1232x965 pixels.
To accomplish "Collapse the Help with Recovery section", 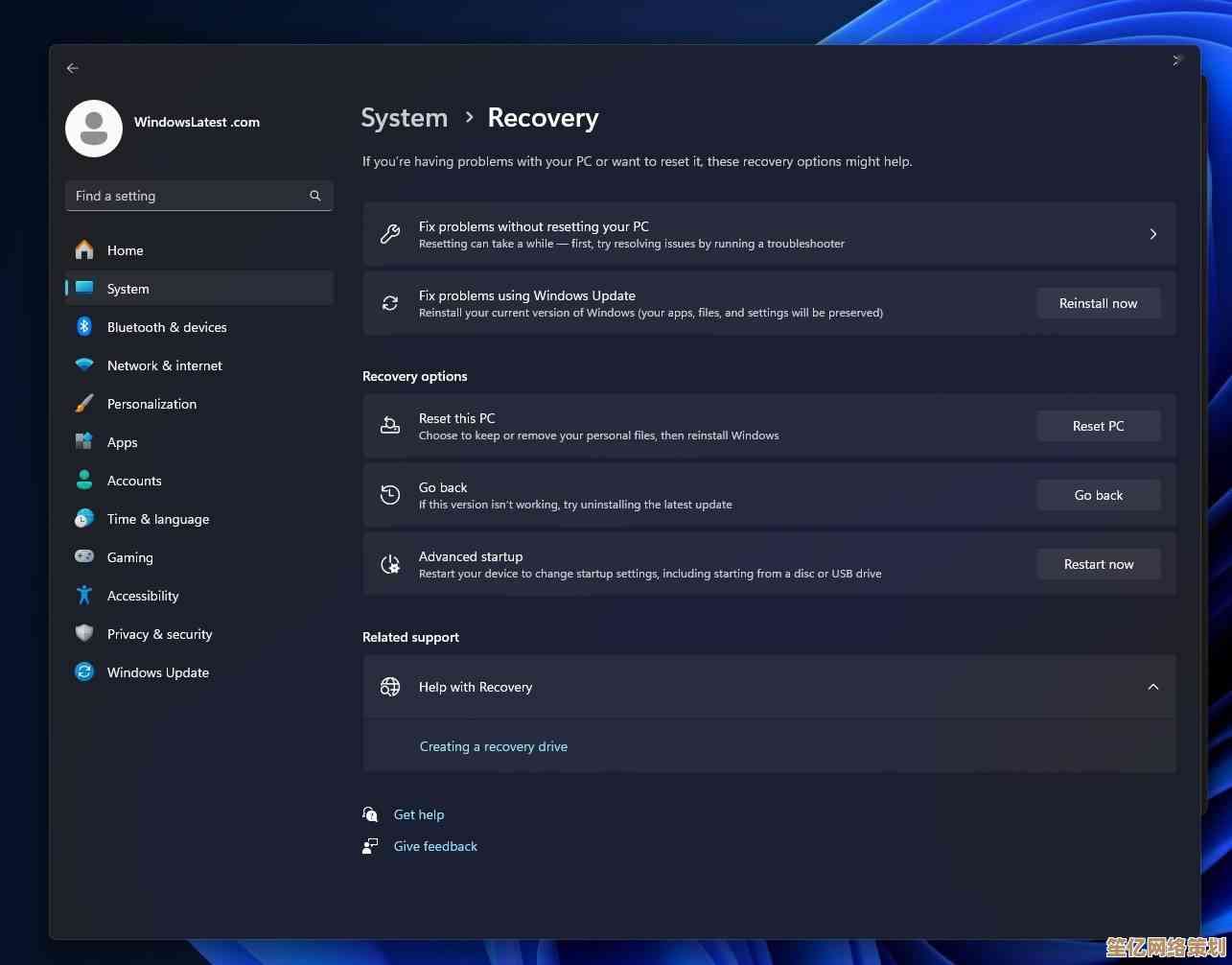I will (x=1152, y=687).
